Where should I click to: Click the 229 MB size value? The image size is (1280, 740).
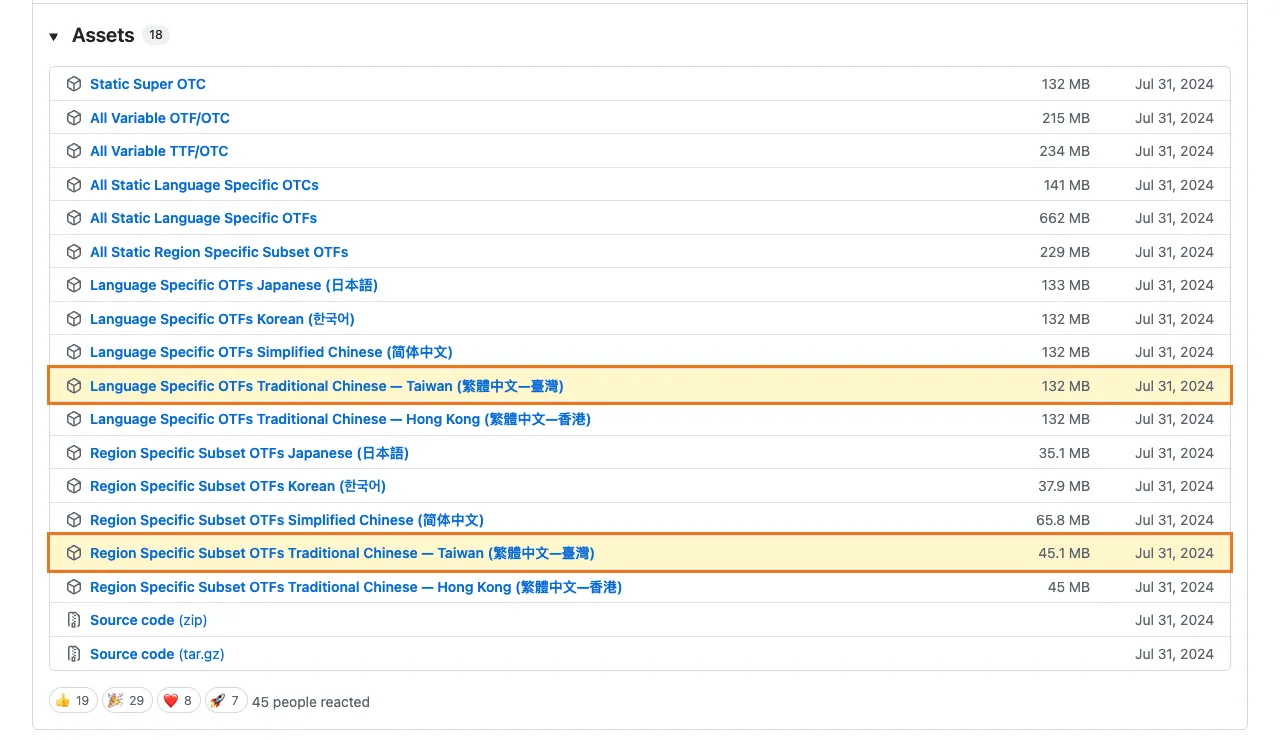click(x=1065, y=252)
